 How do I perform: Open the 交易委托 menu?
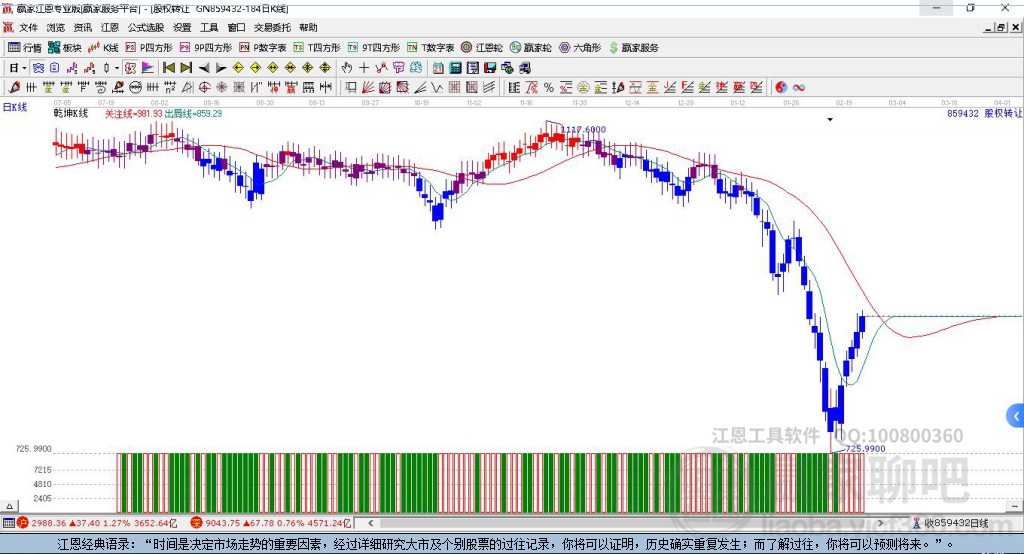tap(272, 27)
